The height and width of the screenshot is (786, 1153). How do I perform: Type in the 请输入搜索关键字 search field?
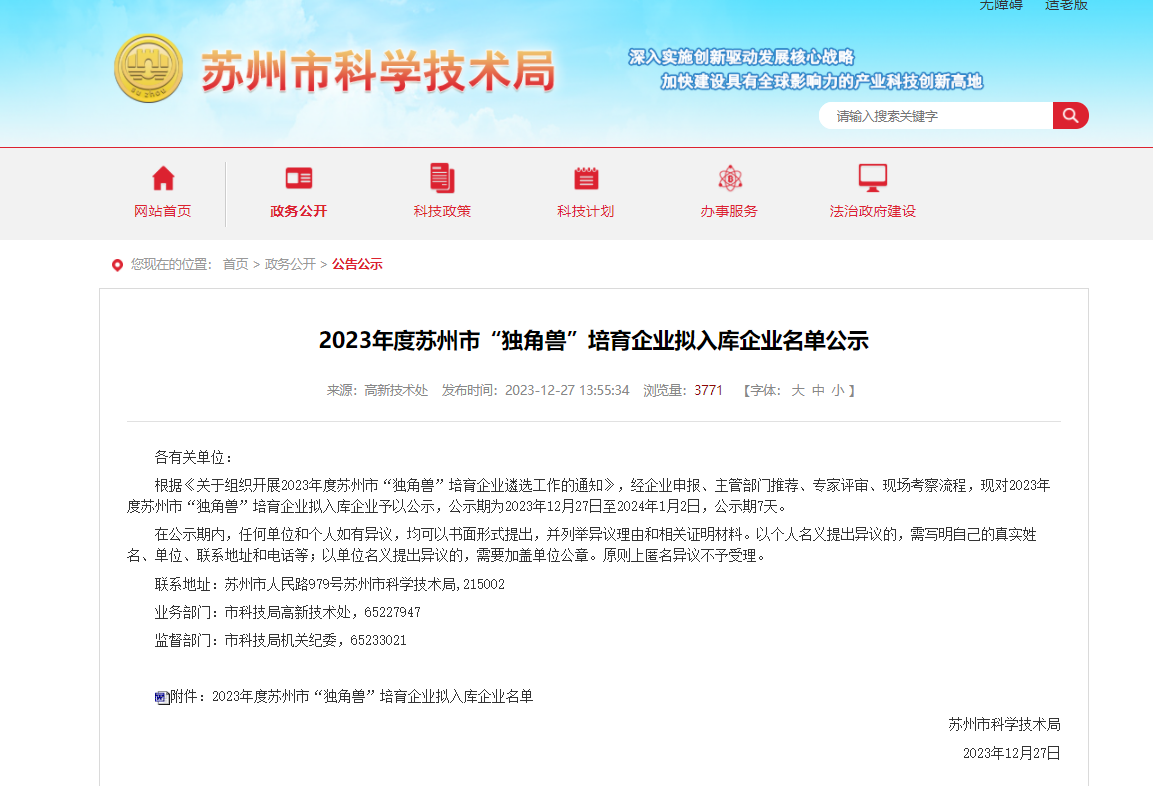[x=935, y=116]
